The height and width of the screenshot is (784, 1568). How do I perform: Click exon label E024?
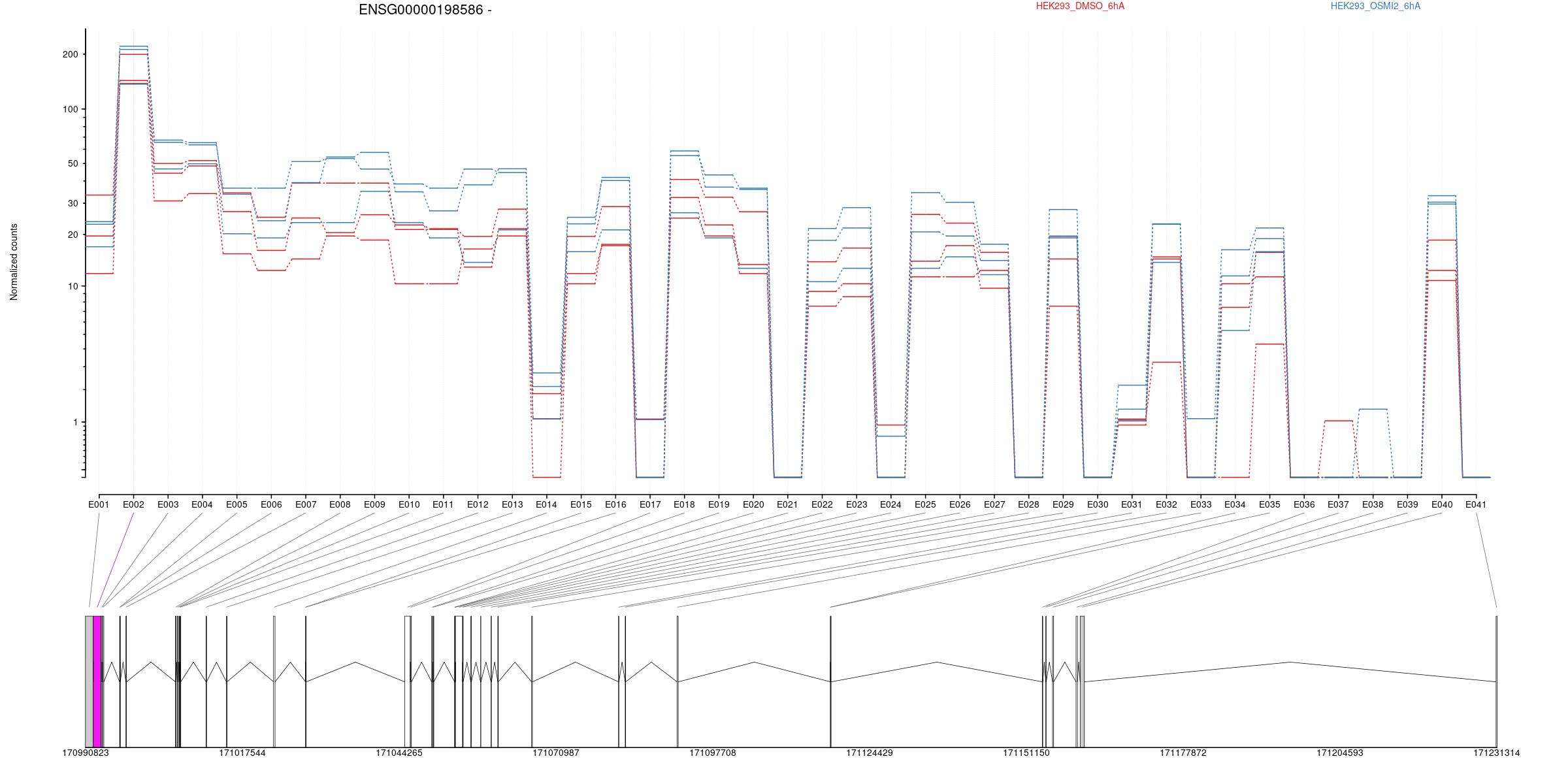[890, 505]
